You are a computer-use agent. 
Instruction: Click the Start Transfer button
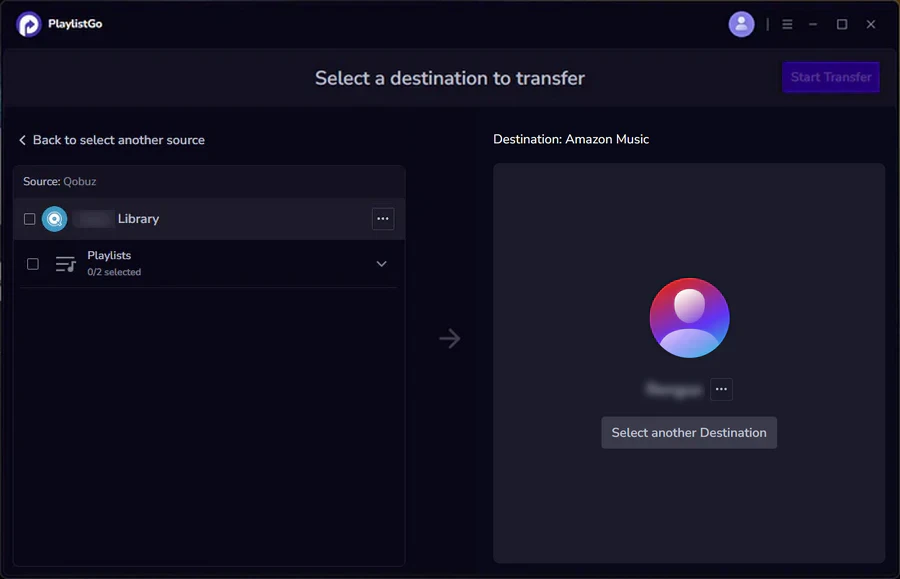coord(831,77)
